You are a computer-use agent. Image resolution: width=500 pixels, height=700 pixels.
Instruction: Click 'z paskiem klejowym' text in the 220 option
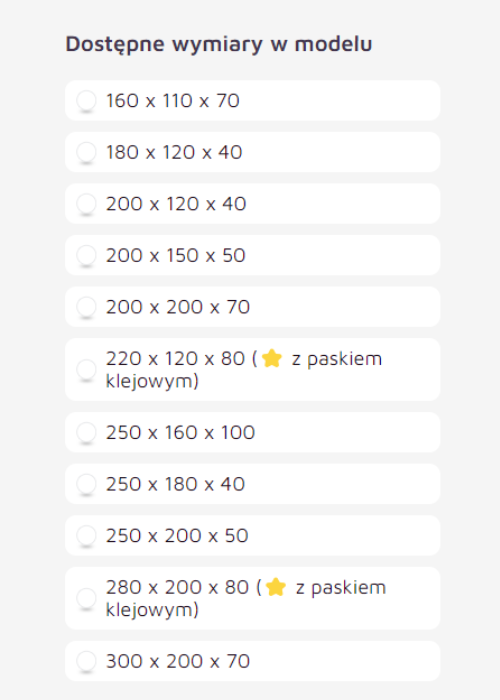tap(244, 370)
